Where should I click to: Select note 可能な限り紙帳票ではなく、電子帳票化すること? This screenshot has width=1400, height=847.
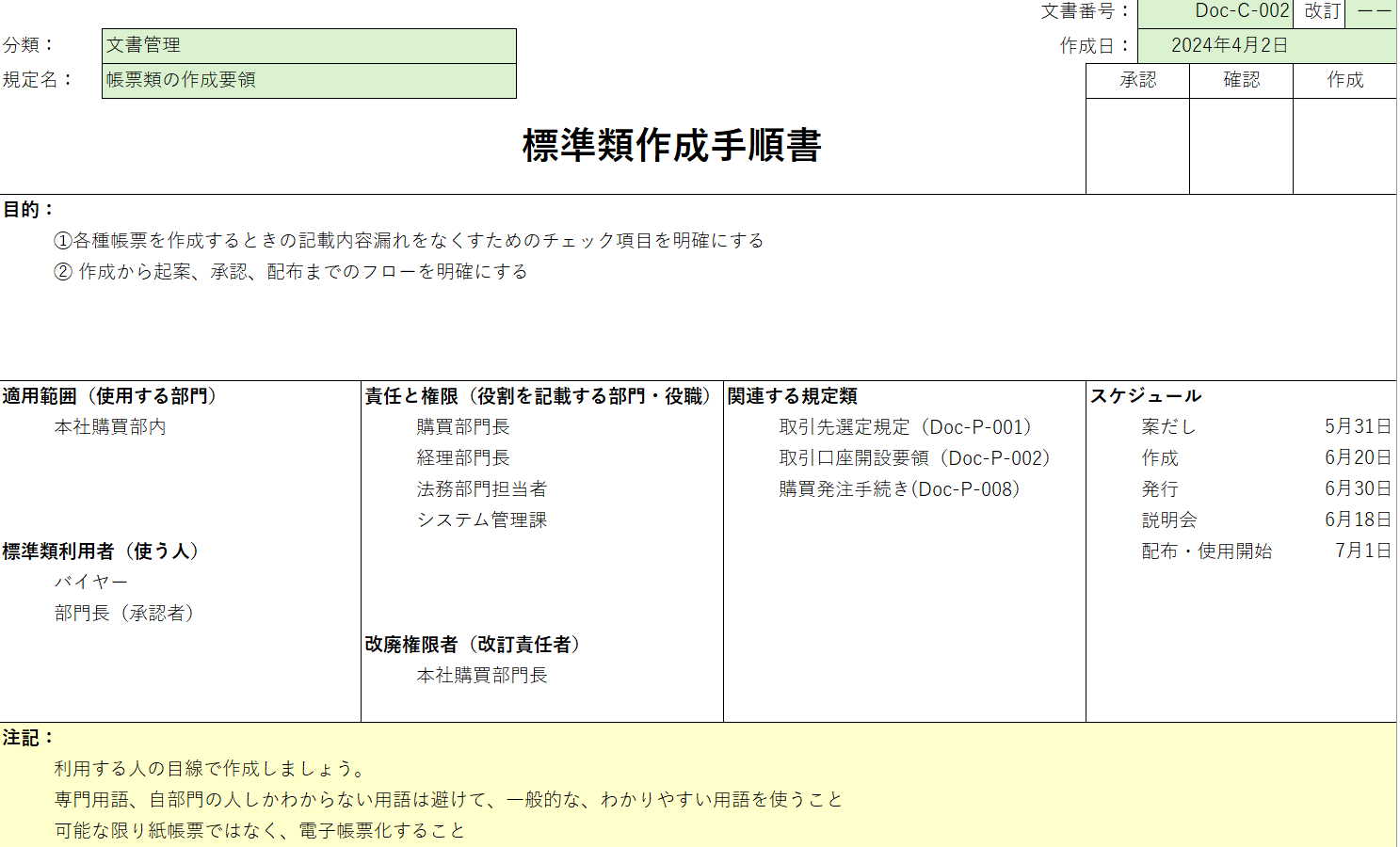(260, 830)
